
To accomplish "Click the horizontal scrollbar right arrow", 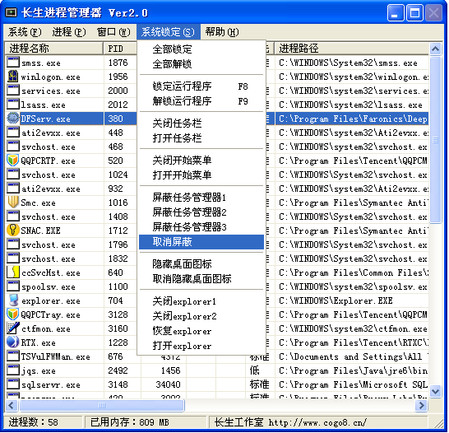I will 422,405.
